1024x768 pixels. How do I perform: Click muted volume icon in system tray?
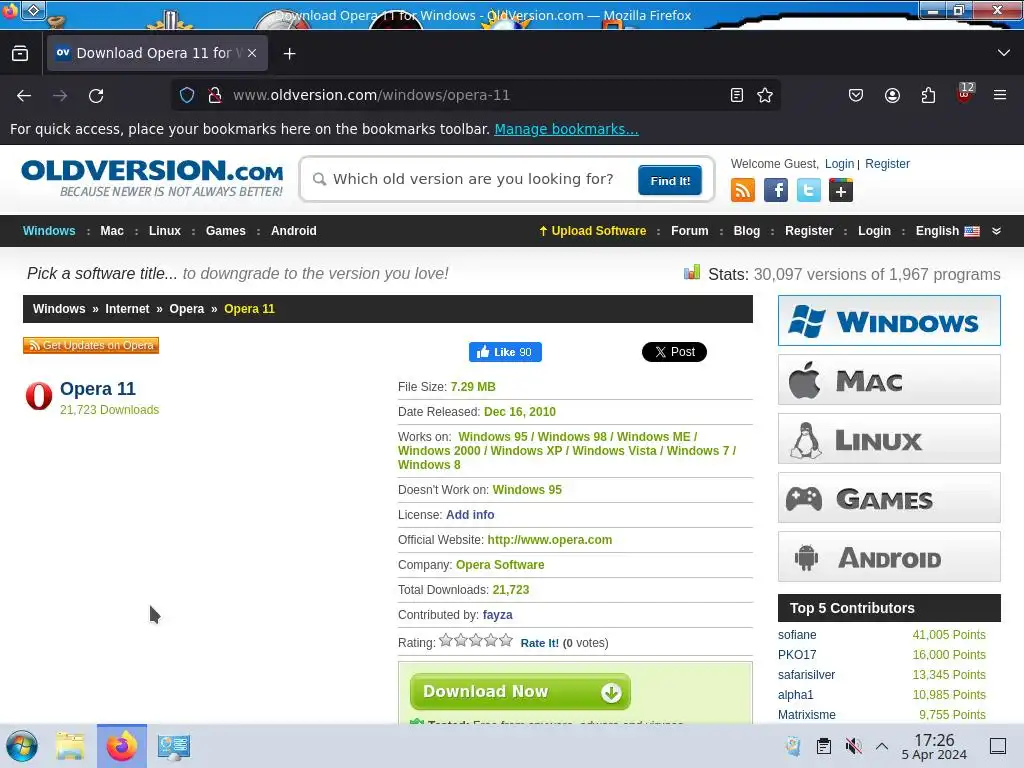tap(853, 746)
